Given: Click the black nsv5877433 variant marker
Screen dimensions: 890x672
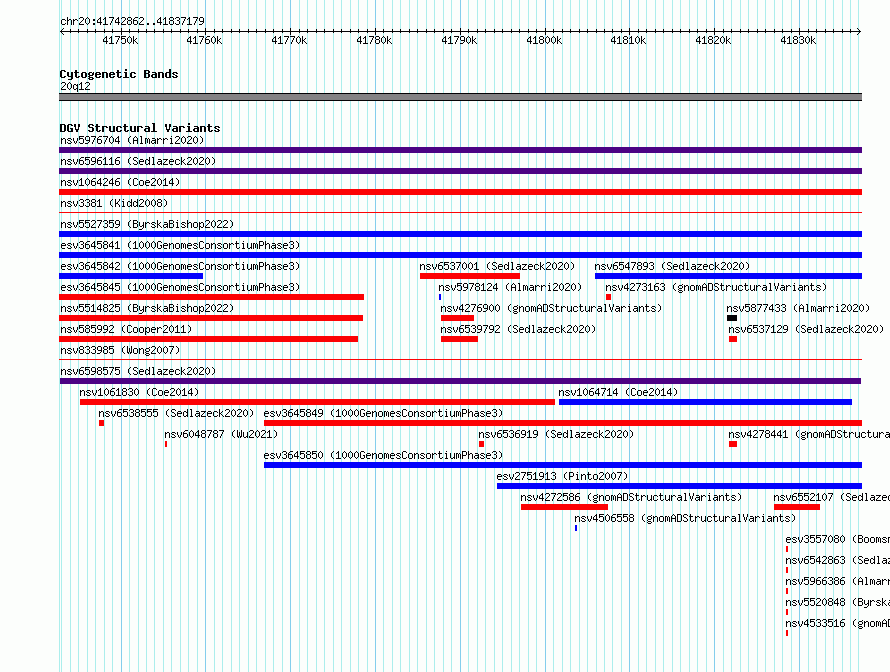Looking at the screenshot, I should click(732, 318).
